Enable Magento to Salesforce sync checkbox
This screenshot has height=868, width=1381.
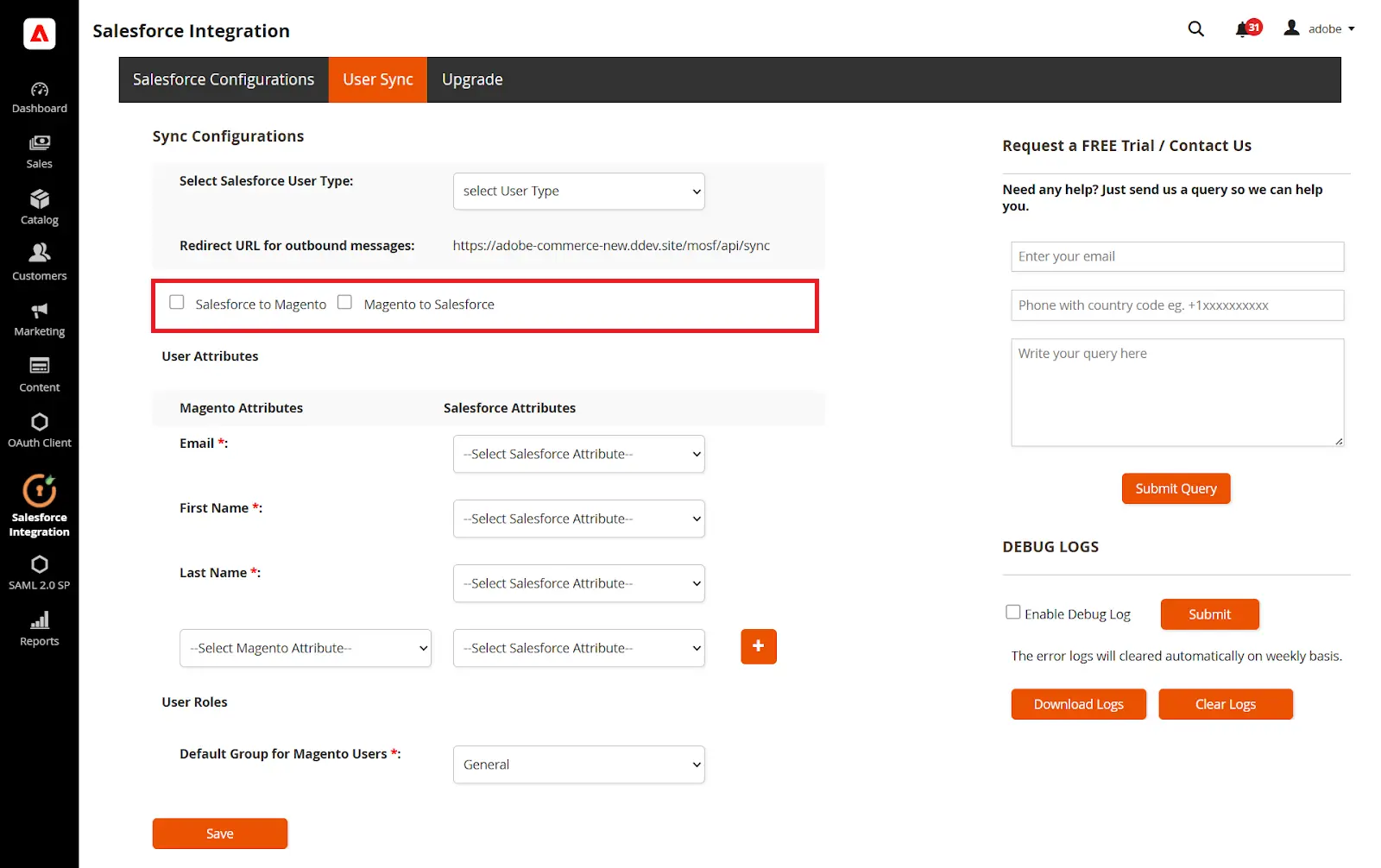pyautogui.click(x=344, y=302)
